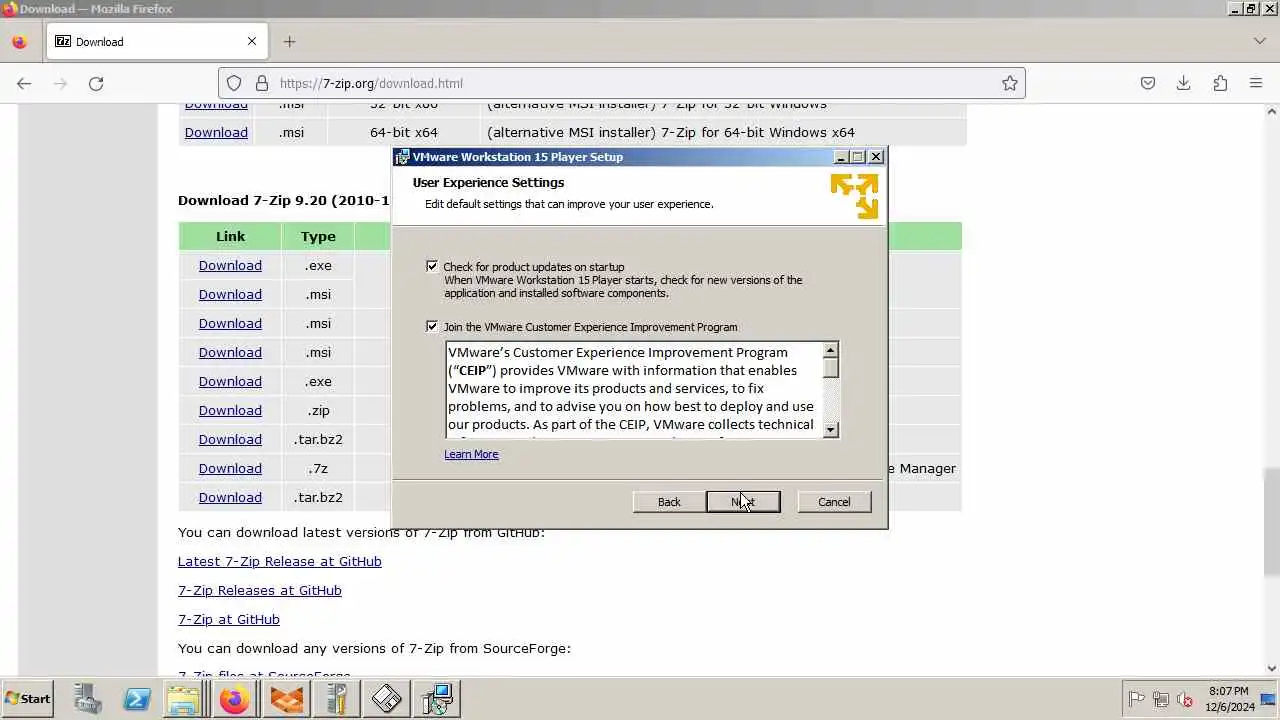Open '7-Zip Releases at GitHub' link
This screenshot has height=720, width=1280.
(x=260, y=590)
